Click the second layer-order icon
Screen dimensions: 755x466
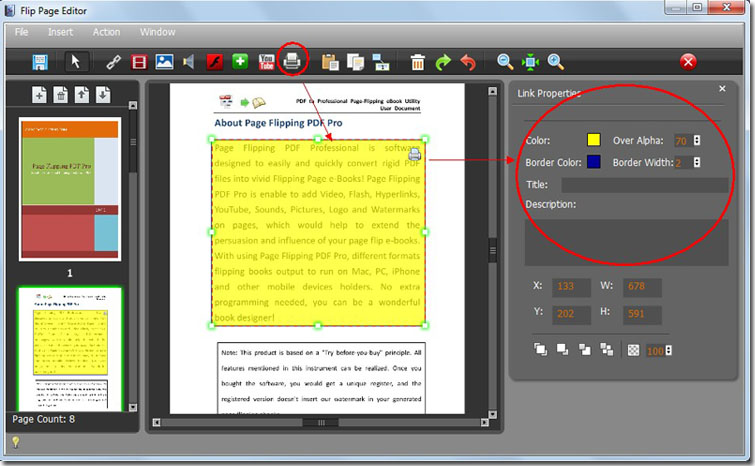click(562, 350)
